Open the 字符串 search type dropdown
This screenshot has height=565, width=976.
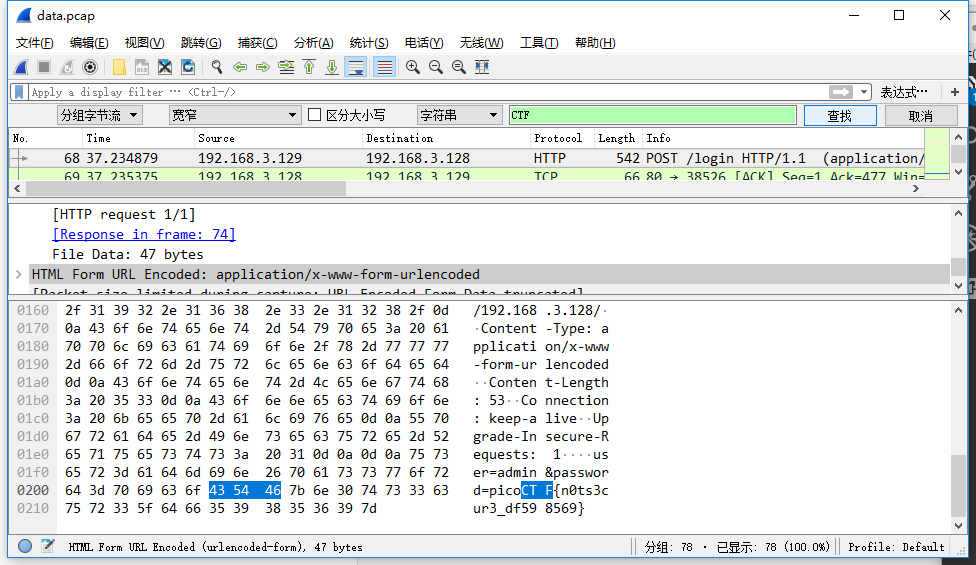pos(459,116)
